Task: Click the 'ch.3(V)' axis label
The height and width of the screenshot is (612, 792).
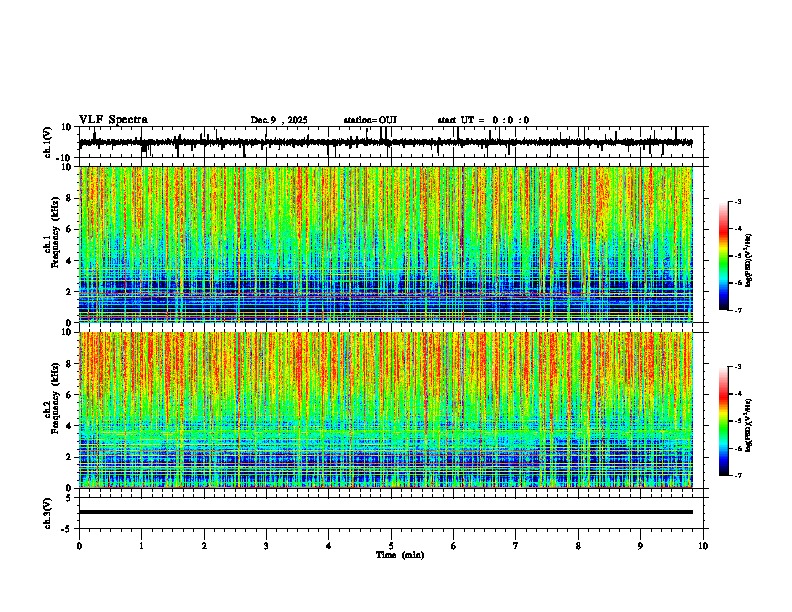Action: point(48,513)
